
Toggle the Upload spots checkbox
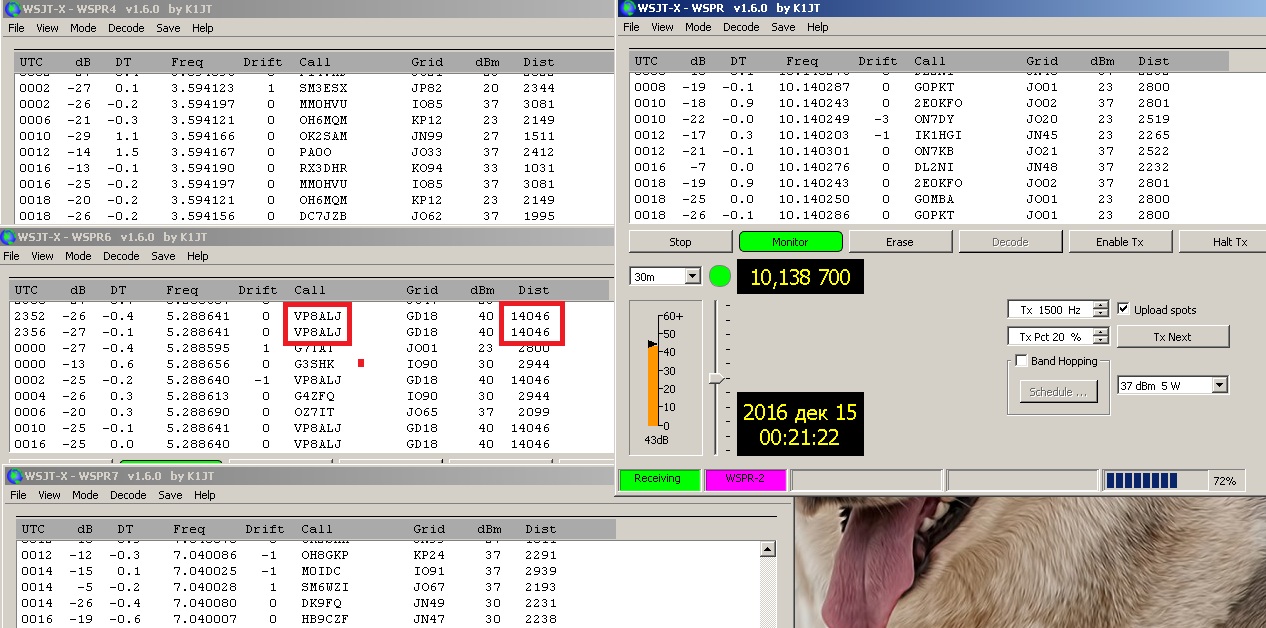click(1124, 309)
